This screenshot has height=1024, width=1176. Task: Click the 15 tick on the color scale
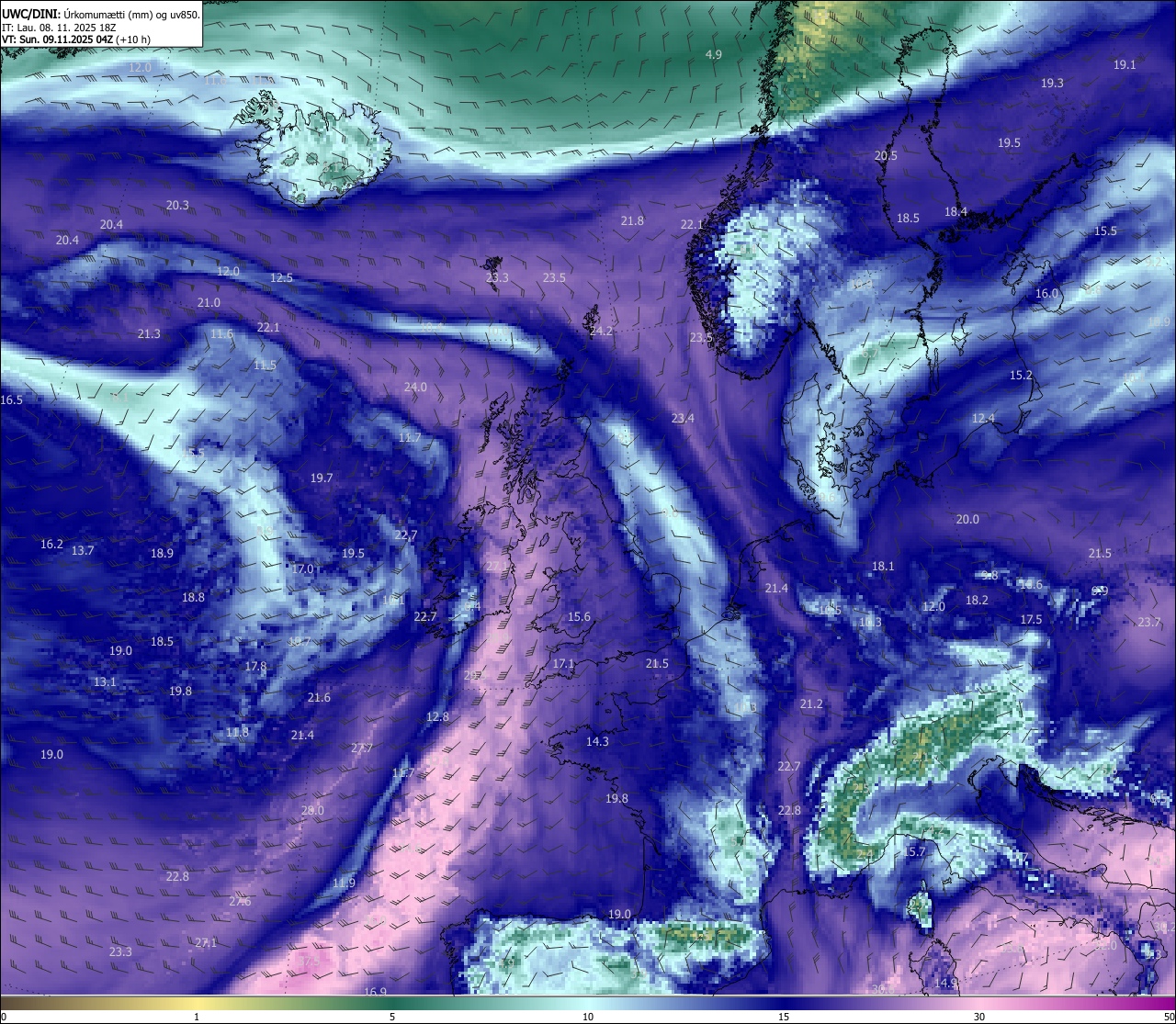[x=784, y=1017]
